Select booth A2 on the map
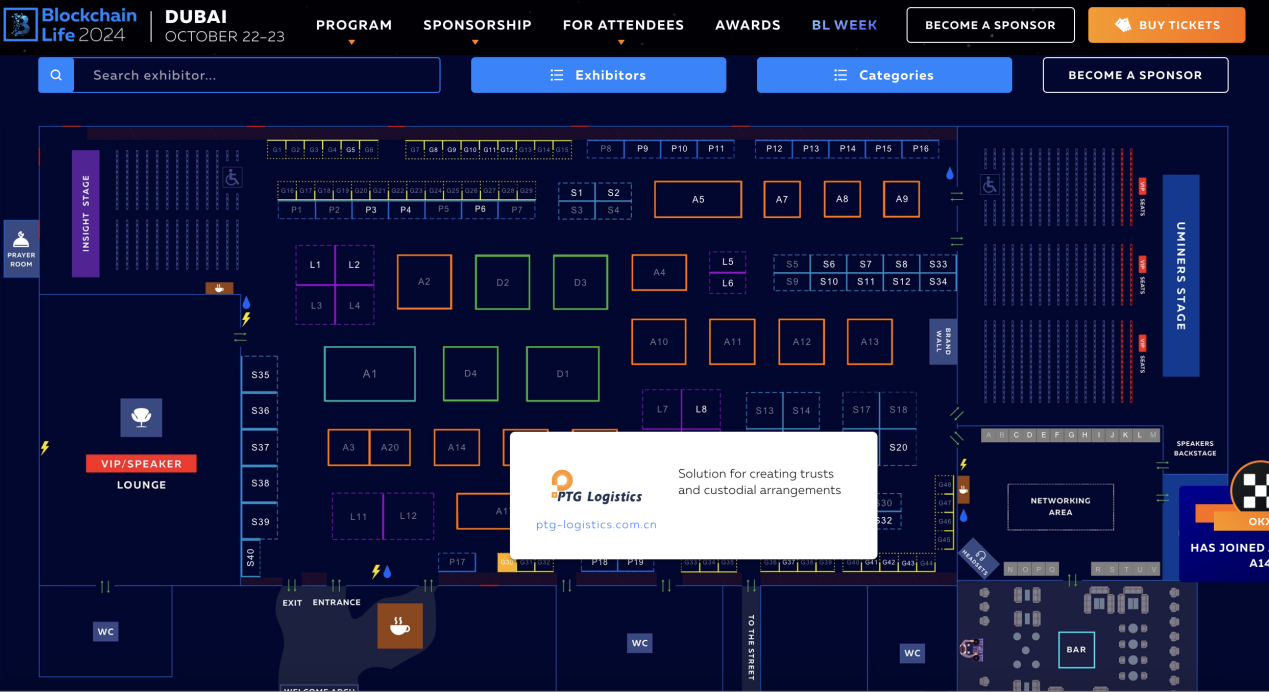The height and width of the screenshot is (692, 1269). click(x=424, y=282)
